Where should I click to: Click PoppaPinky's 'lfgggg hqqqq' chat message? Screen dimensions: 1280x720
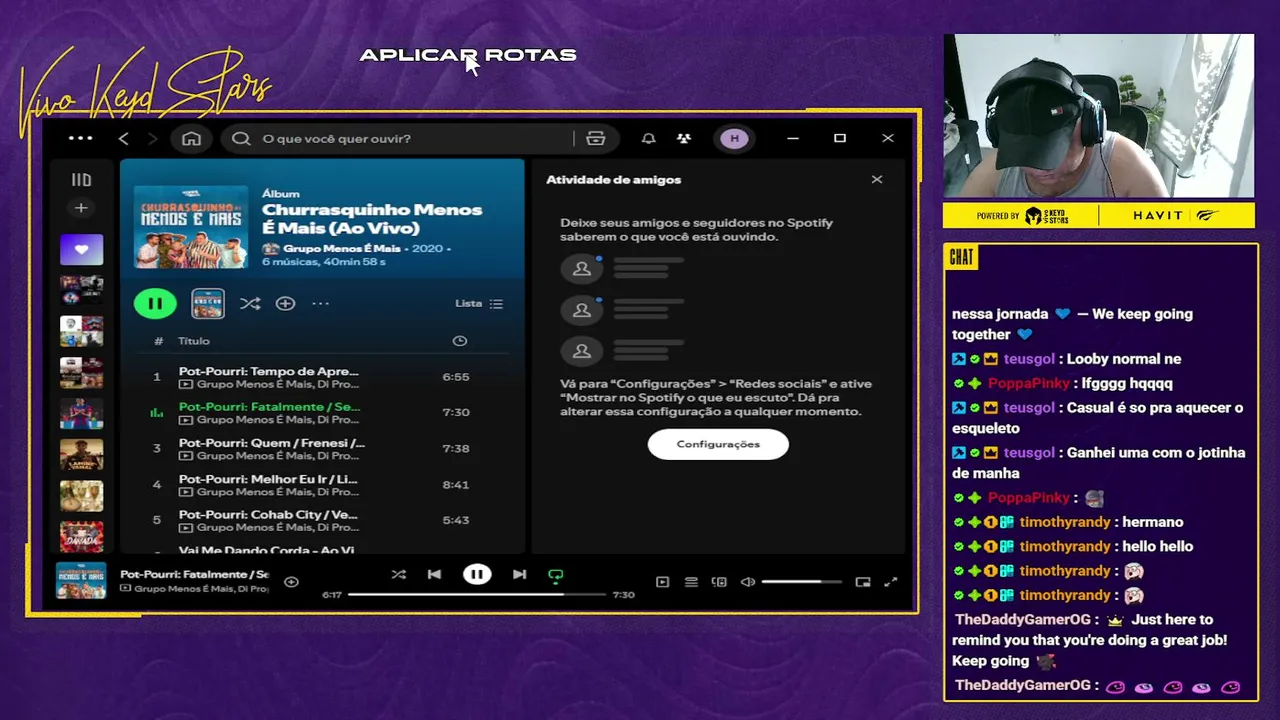pyautogui.click(x=1127, y=383)
